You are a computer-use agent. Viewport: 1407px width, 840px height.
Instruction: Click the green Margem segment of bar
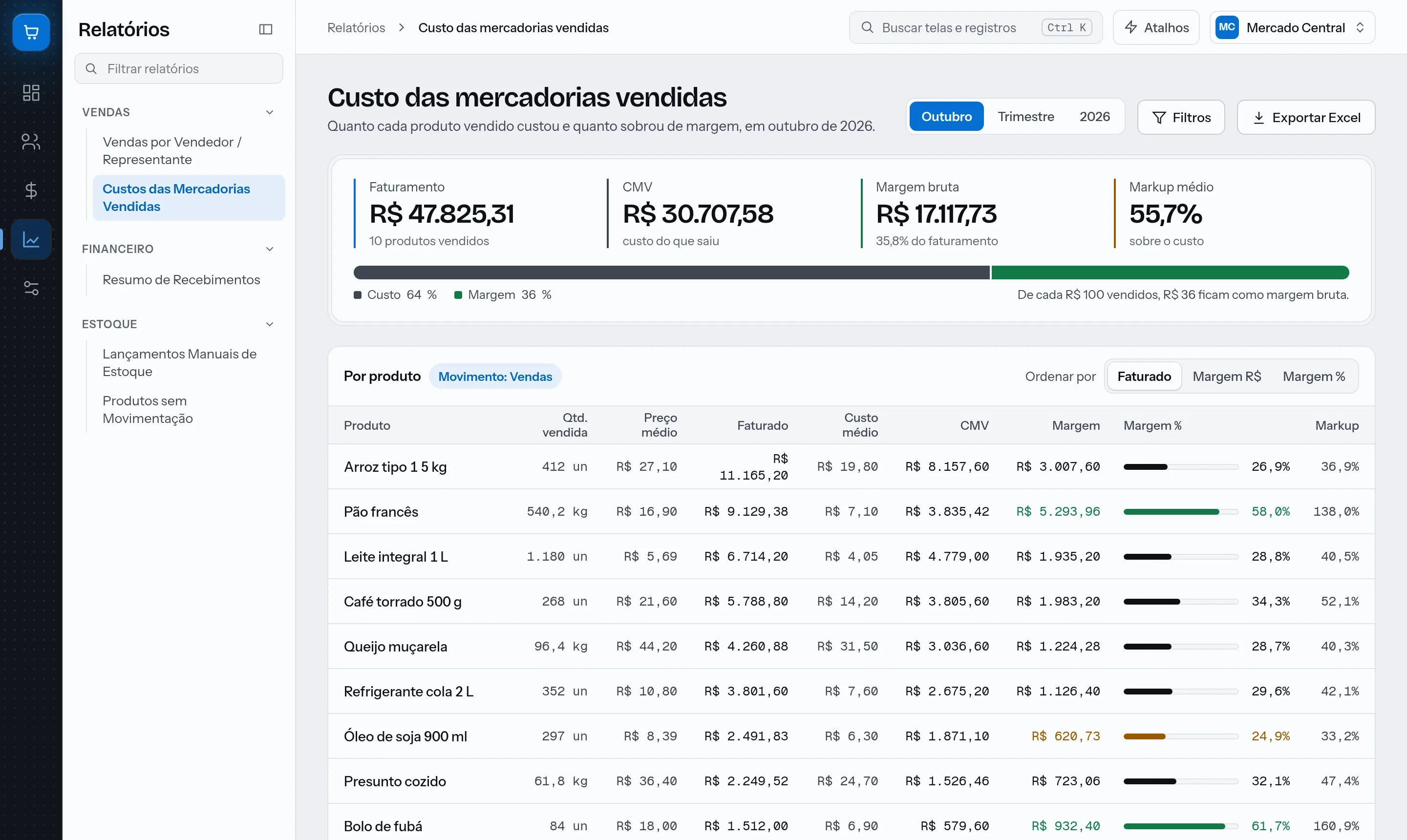[x=1170, y=273]
